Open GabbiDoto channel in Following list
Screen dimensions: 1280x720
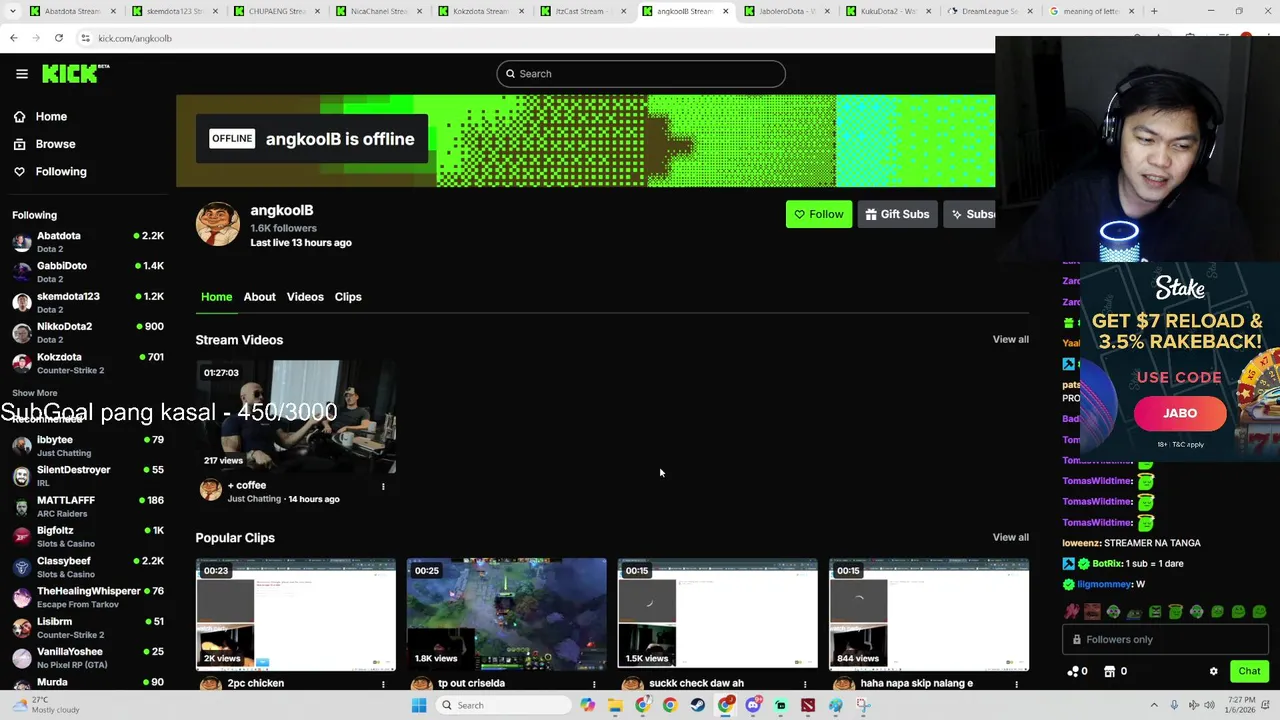click(x=88, y=272)
